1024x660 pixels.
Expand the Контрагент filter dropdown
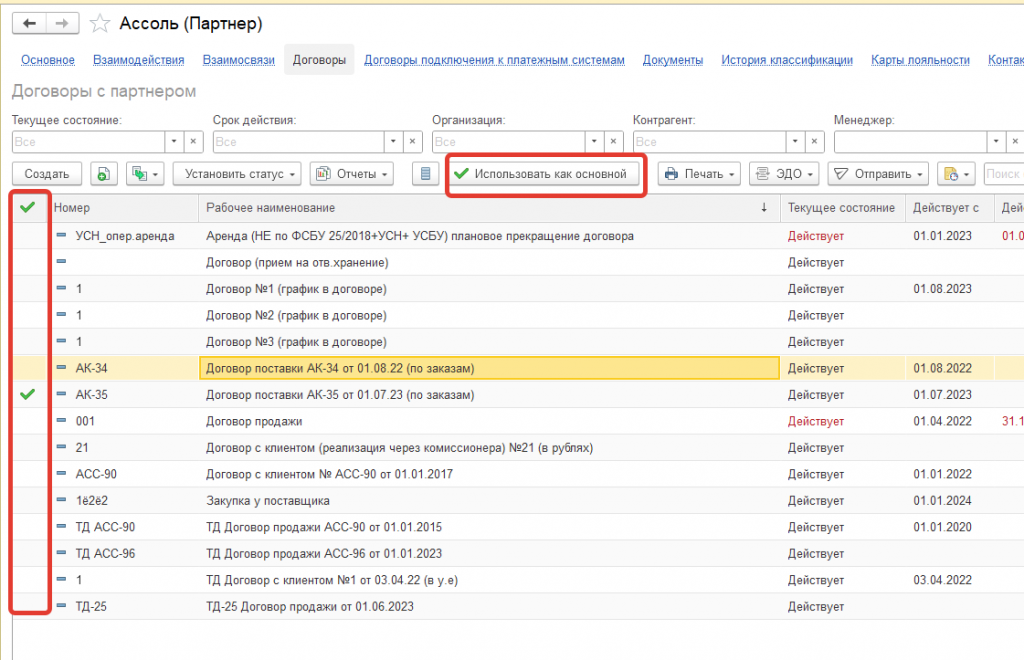point(795,142)
